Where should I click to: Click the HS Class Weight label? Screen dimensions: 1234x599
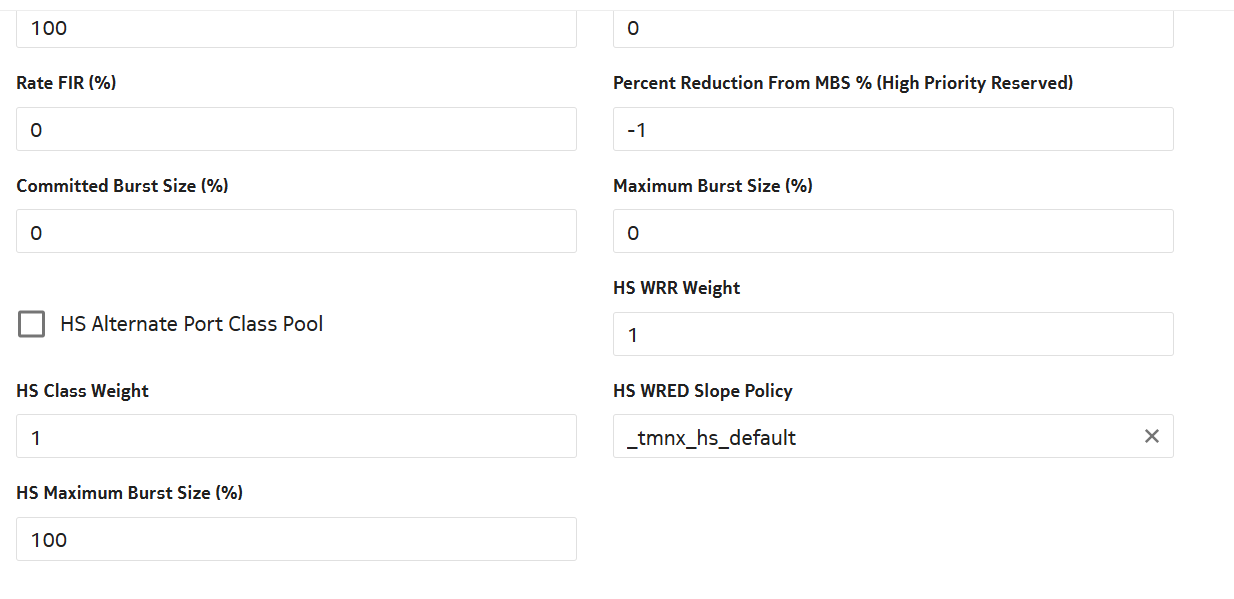coord(82,391)
